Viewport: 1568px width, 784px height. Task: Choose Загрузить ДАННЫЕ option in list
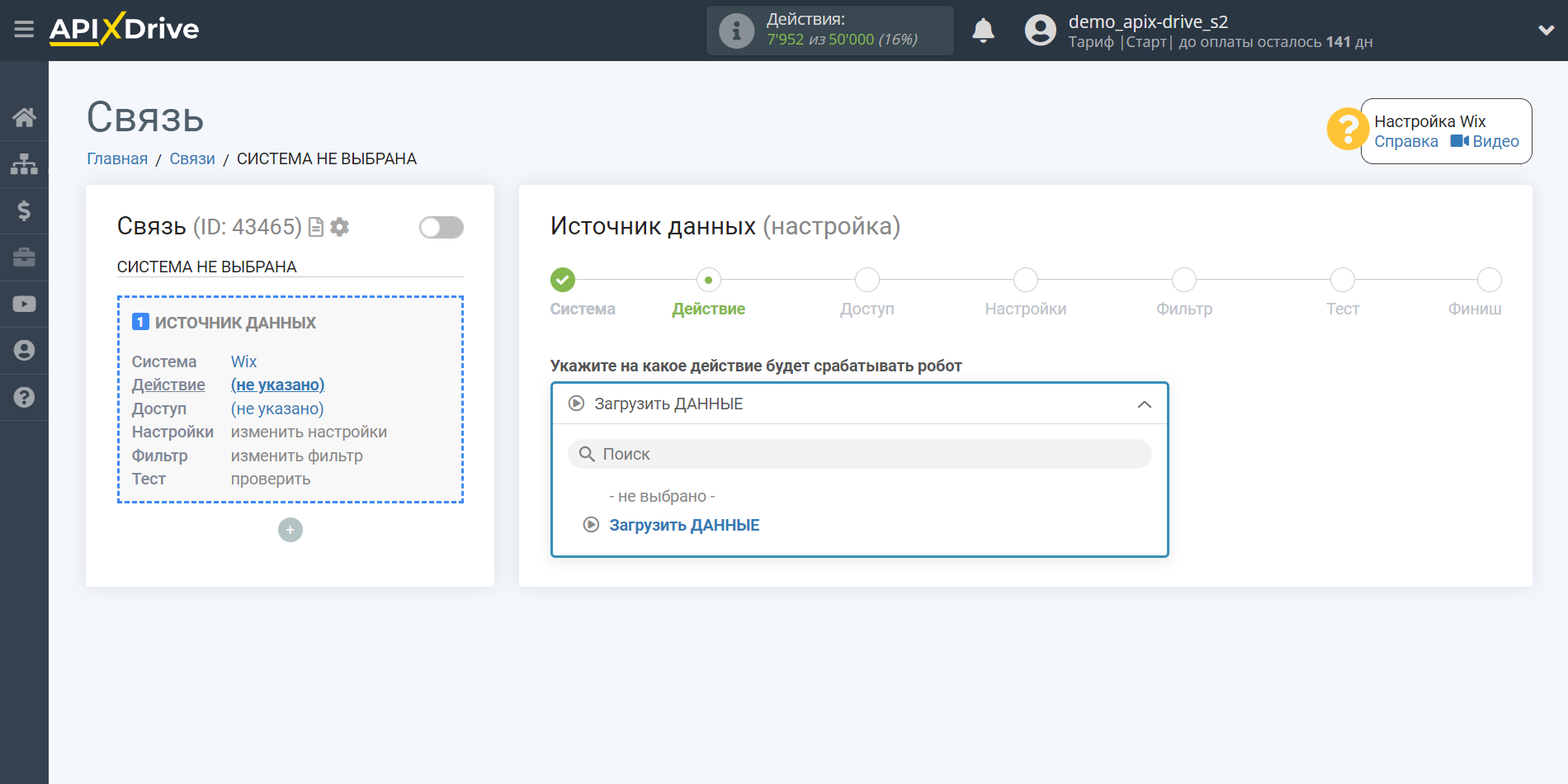684,525
